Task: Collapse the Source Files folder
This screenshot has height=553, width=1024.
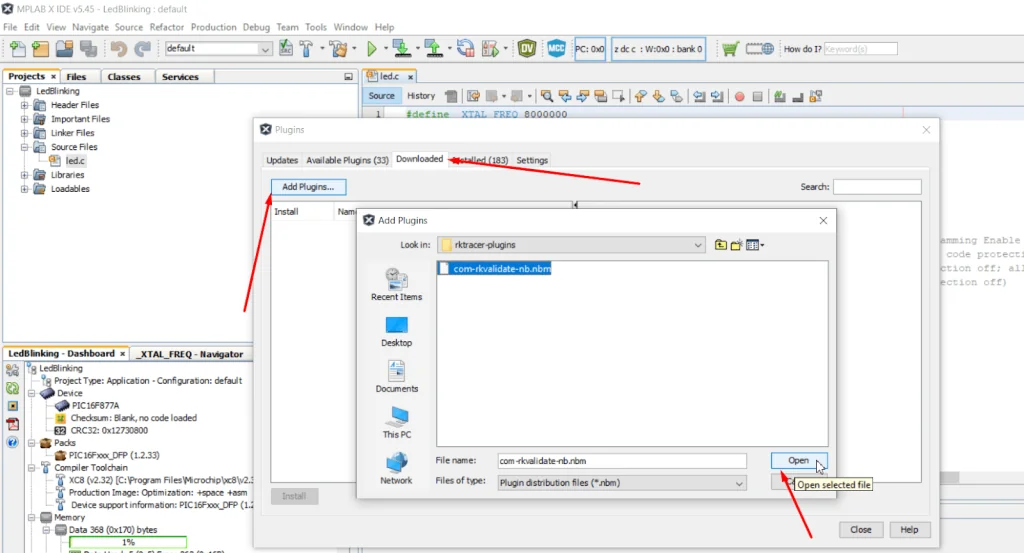Action: (x=24, y=147)
